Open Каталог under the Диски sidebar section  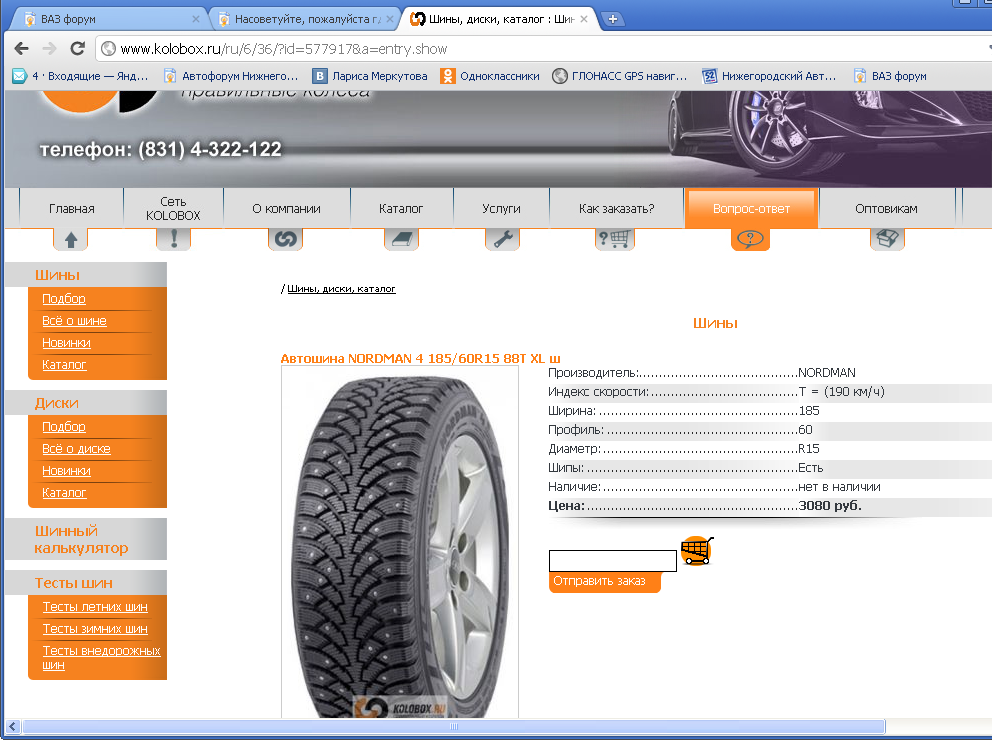point(64,493)
